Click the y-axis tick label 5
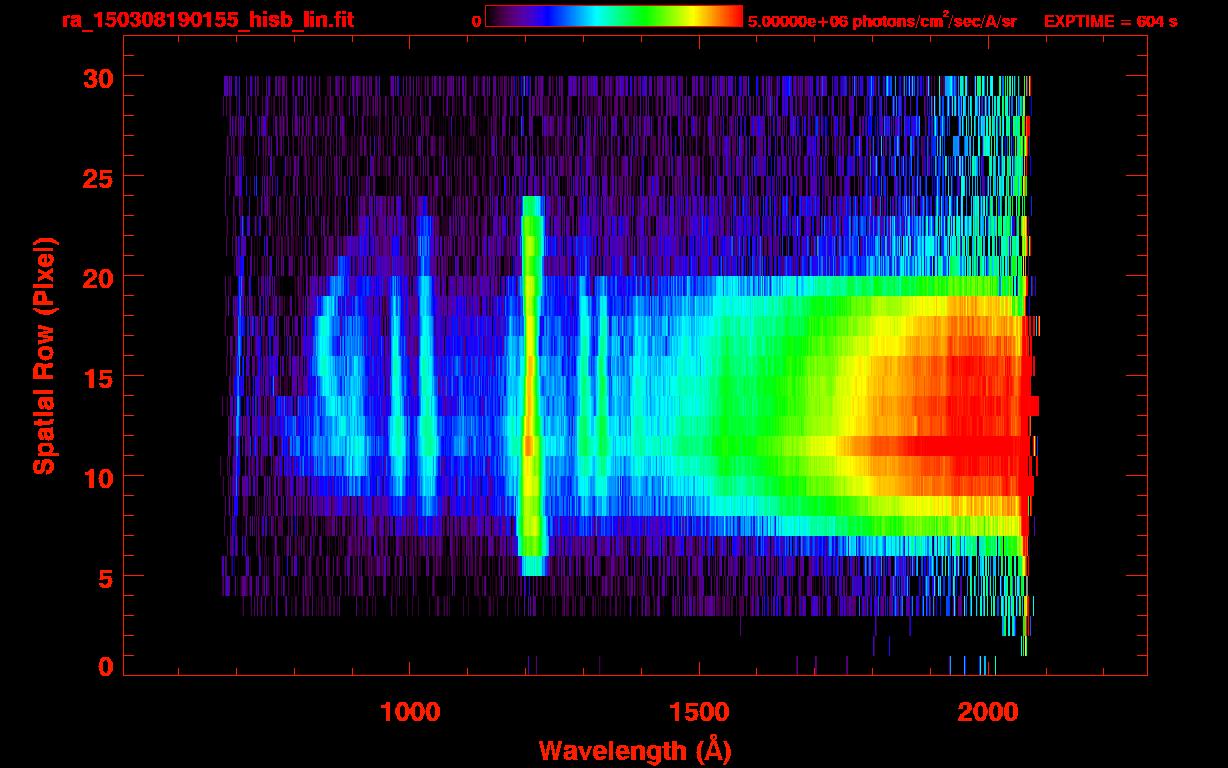 106,577
